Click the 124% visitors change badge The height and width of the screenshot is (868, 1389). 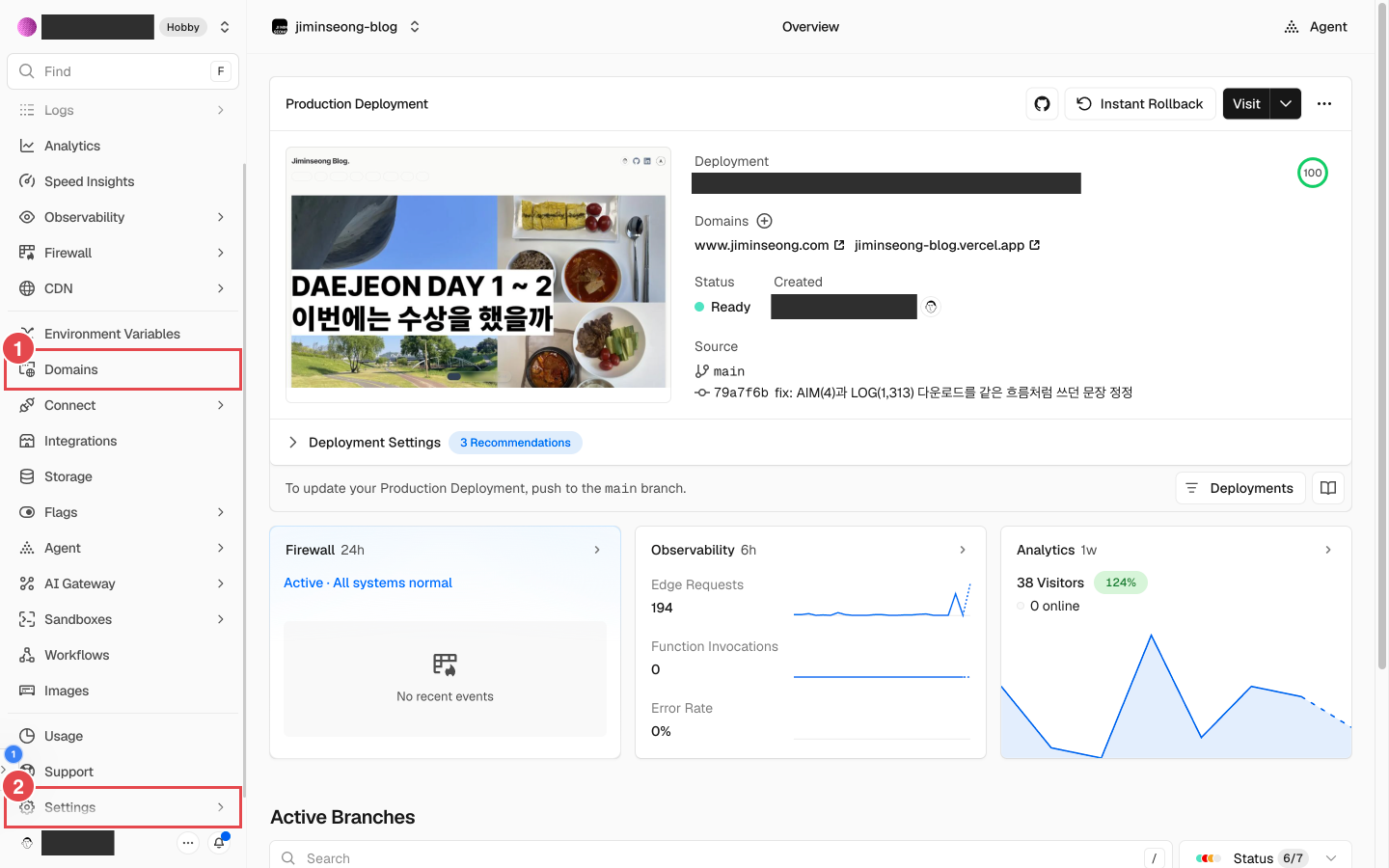(x=1121, y=583)
